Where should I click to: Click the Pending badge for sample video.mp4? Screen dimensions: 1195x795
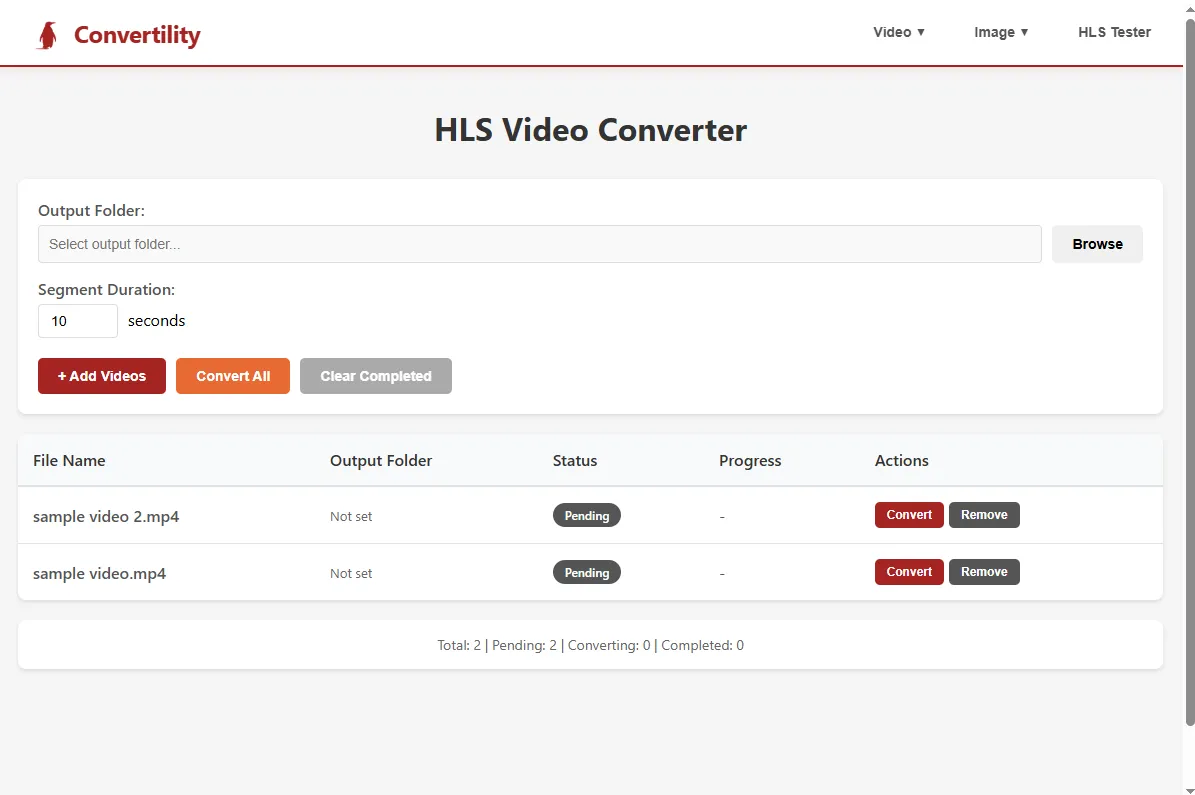click(586, 571)
